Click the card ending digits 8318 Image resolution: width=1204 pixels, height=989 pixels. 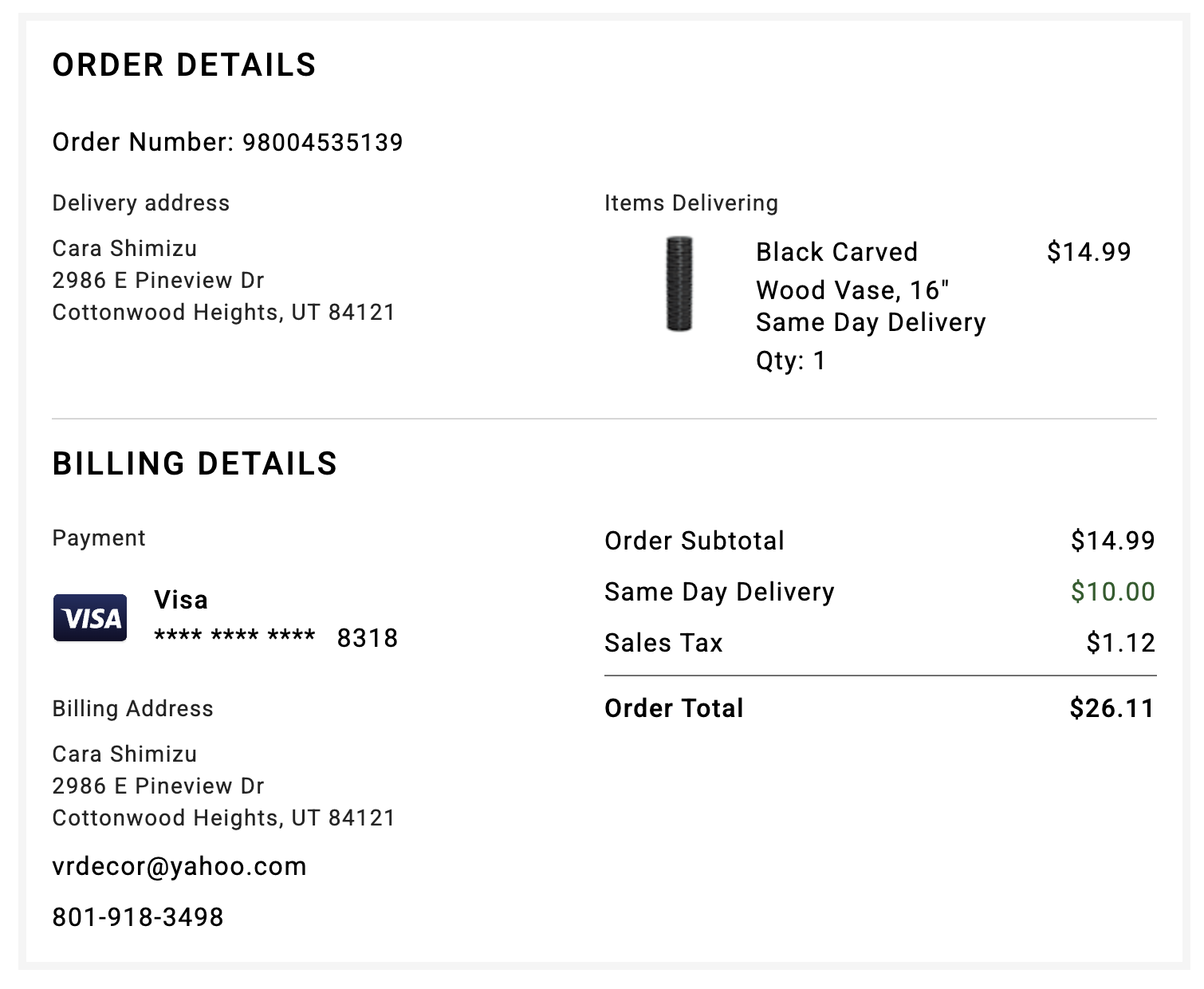(x=367, y=638)
